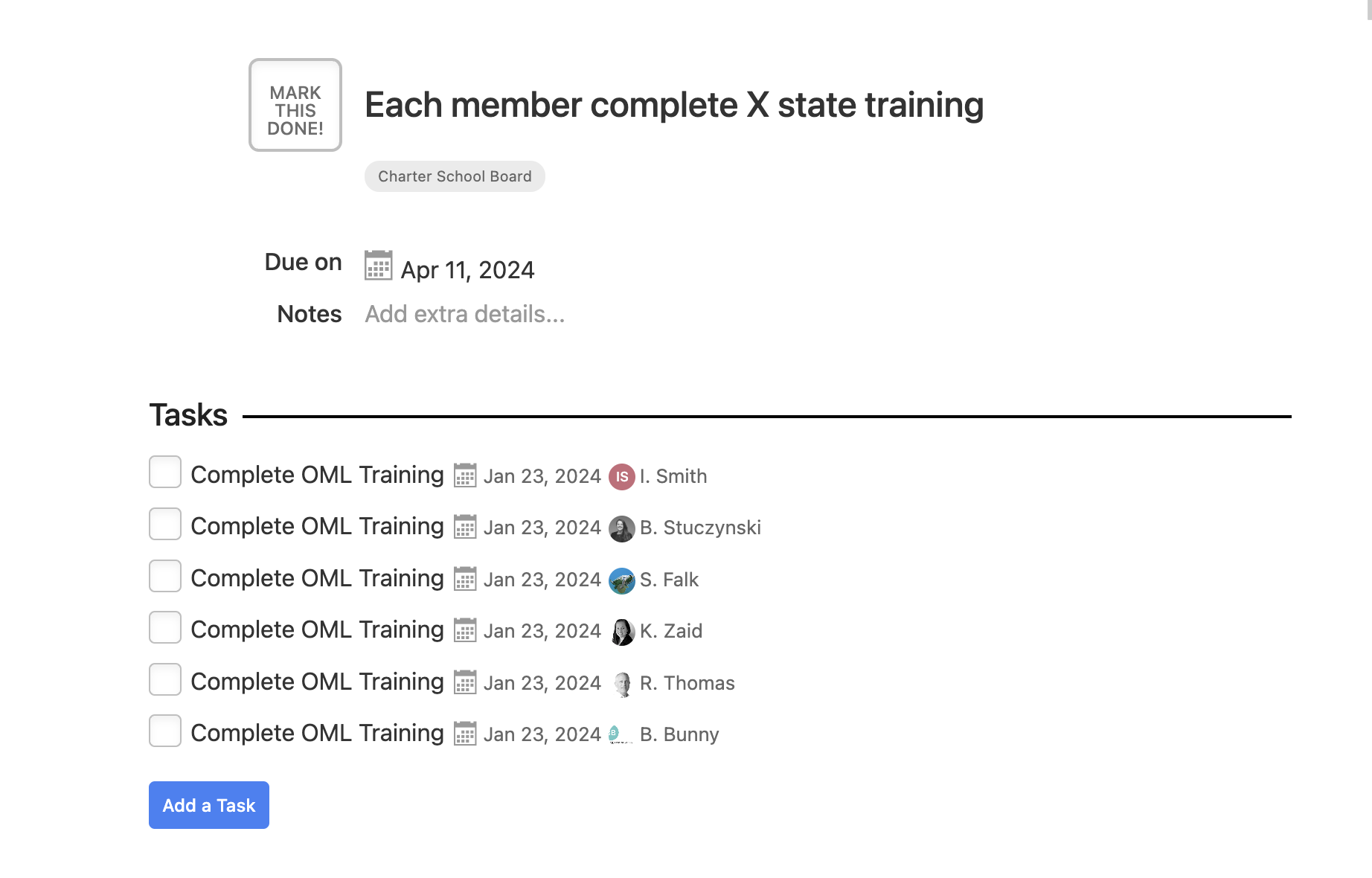Click the Add a Task button
The height and width of the screenshot is (878, 1372).
pyautogui.click(x=209, y=805)
